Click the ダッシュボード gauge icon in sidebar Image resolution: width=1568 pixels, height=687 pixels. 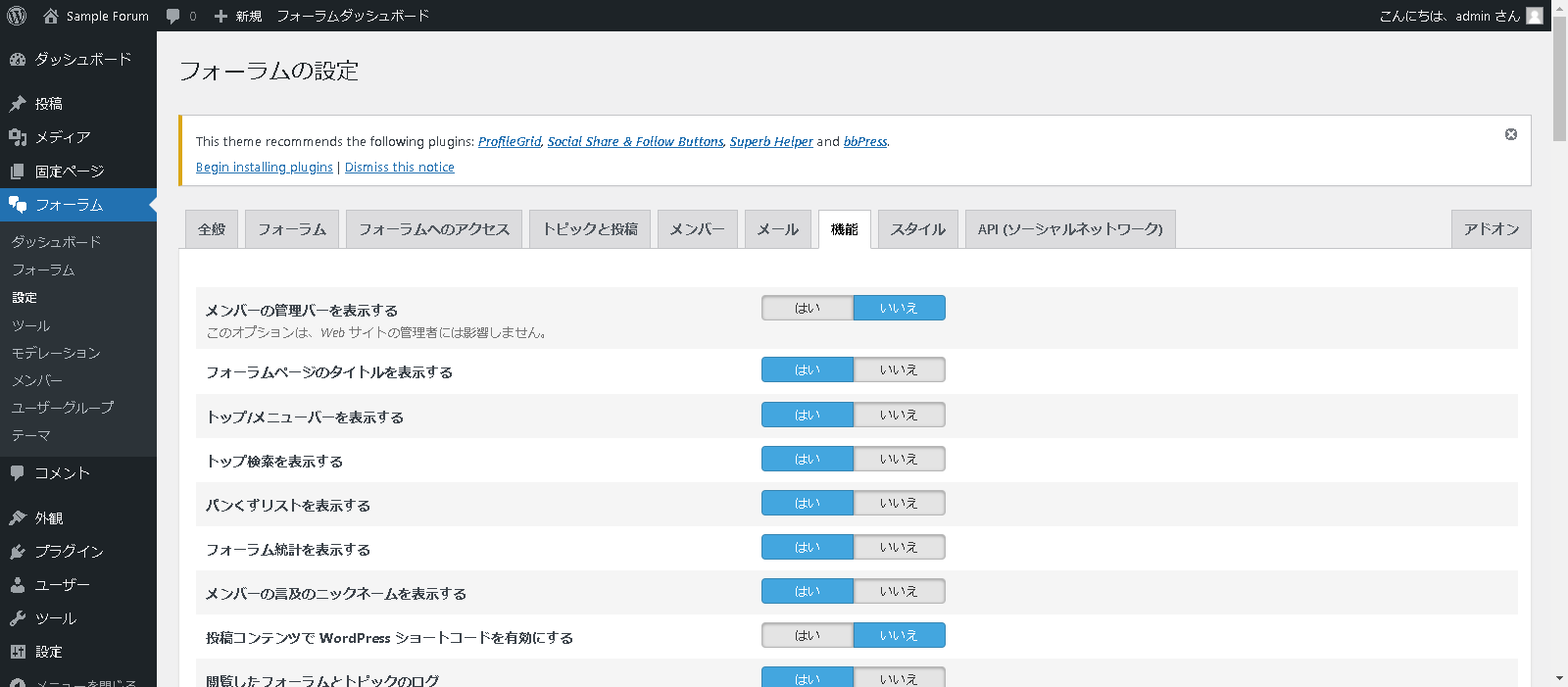pos(18,59)
